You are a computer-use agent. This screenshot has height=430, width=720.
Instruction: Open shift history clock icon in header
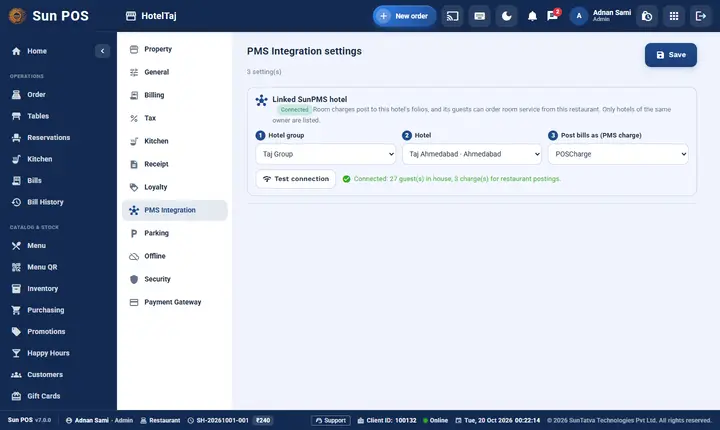647,16
